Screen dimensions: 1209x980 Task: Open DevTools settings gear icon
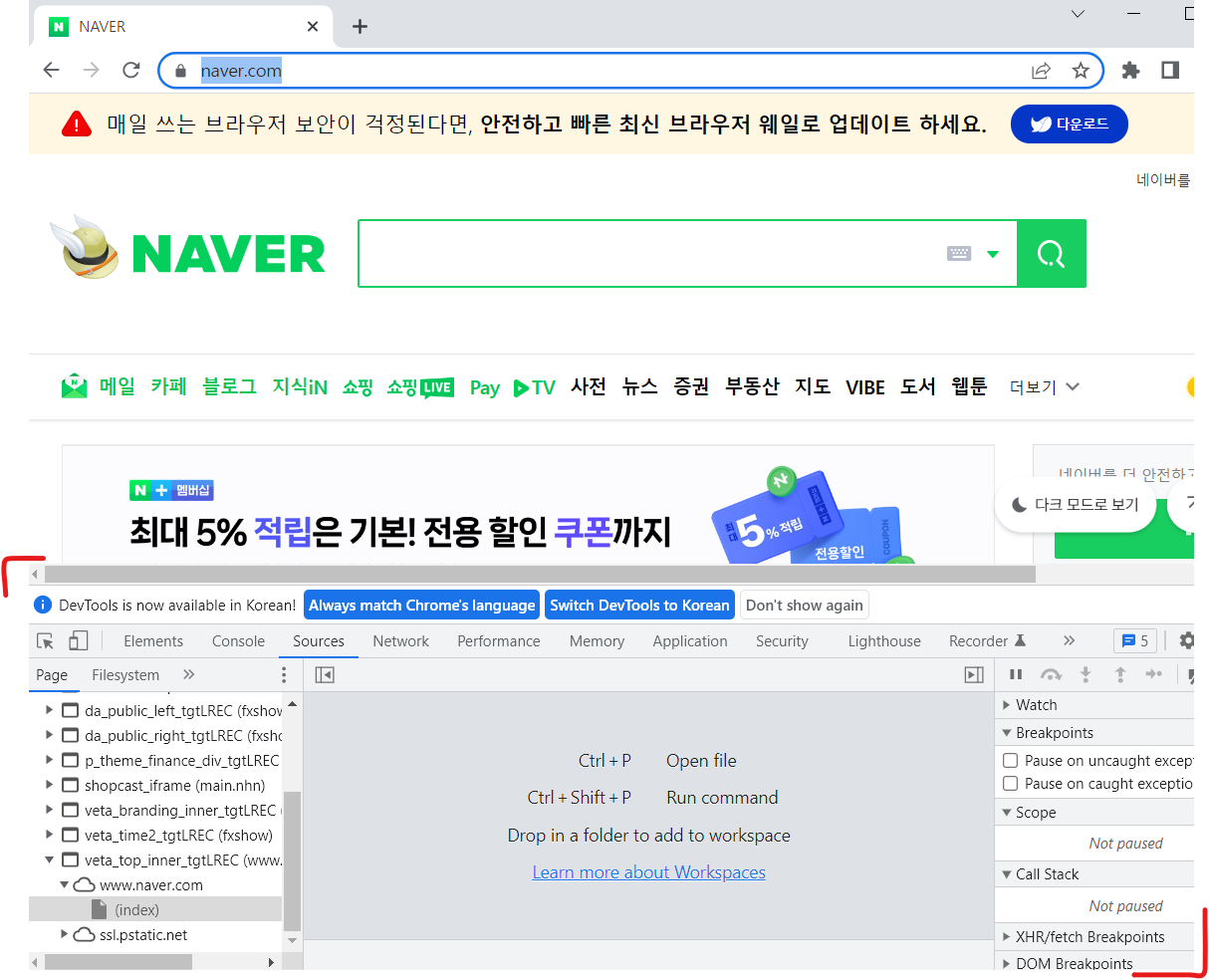coord(1186,640)
